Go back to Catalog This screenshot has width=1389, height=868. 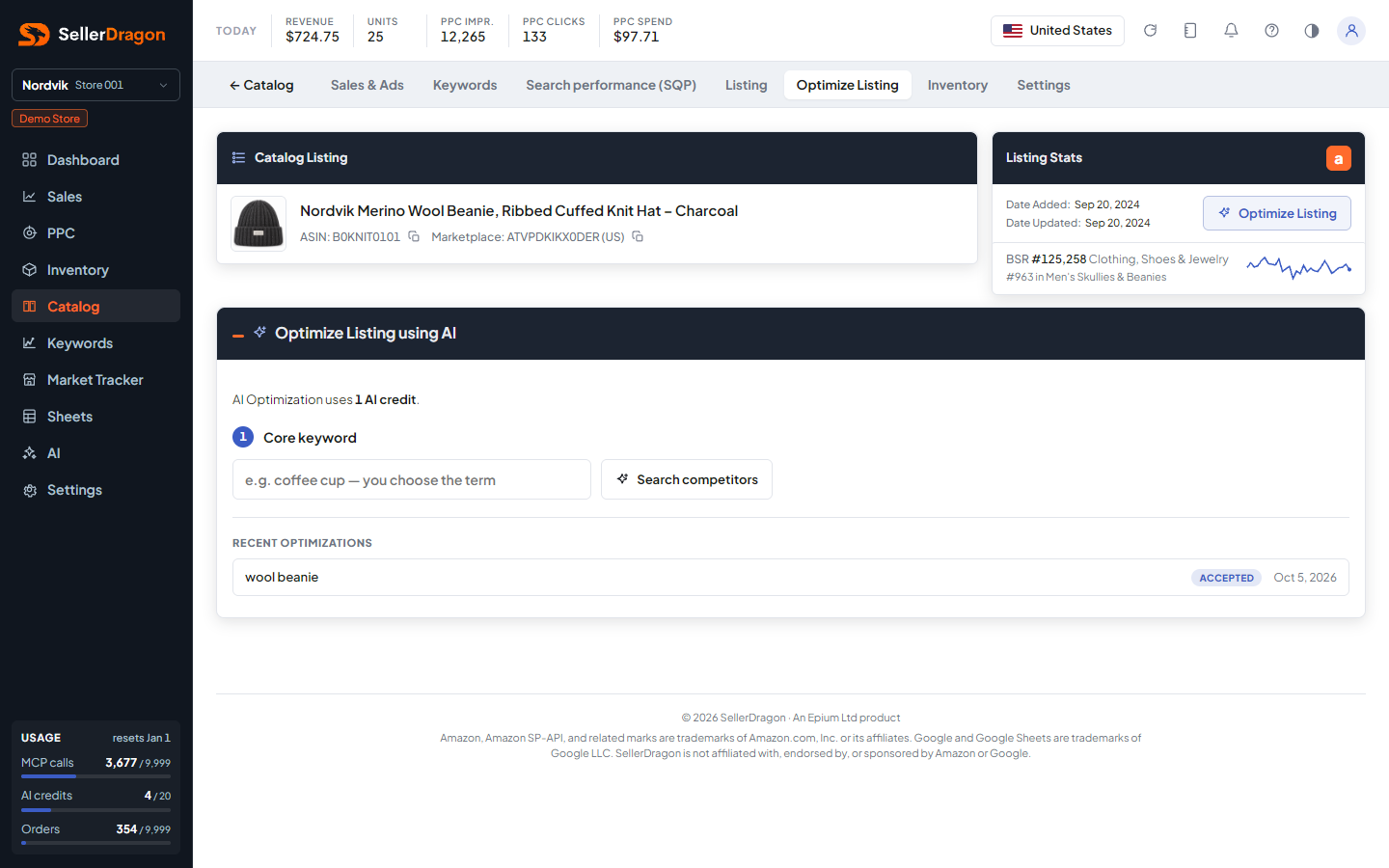point(261,85)
